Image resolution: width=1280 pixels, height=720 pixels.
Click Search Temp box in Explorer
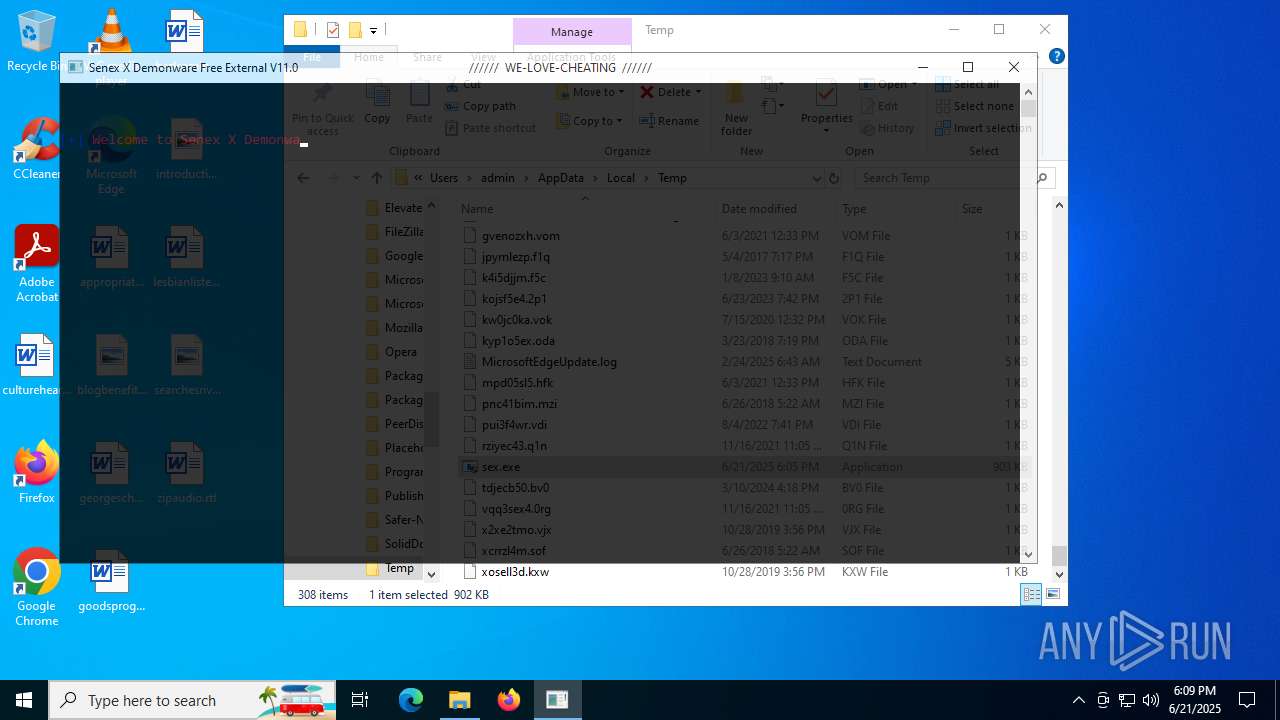tap(945, 178)
